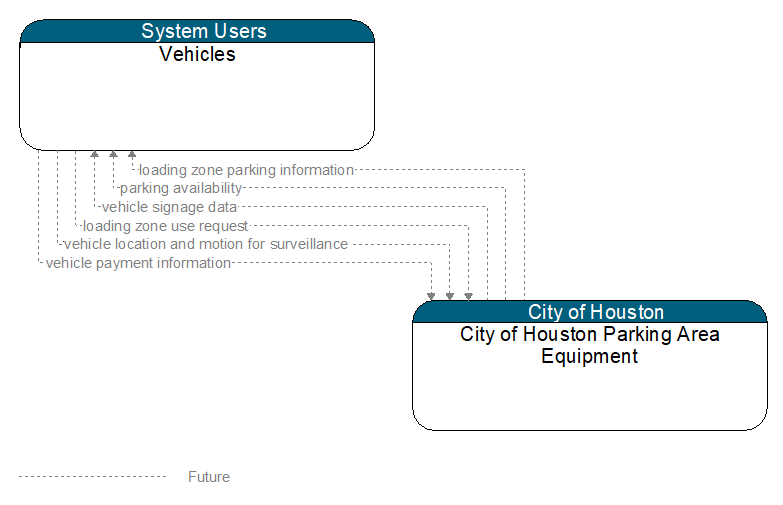Click 'vehicle location and motion for surveillance' label
The height and width of the screenshot is (505, 783).
coord(206,244)
